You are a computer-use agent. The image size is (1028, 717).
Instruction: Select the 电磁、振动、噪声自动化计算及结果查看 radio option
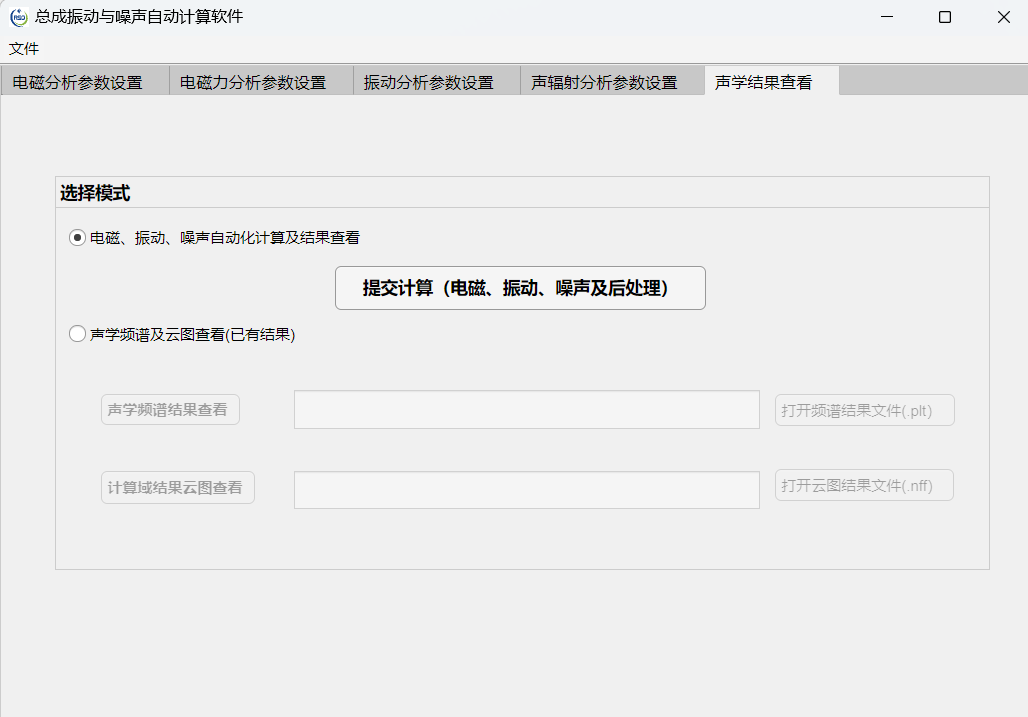click(x=77, y=238)
